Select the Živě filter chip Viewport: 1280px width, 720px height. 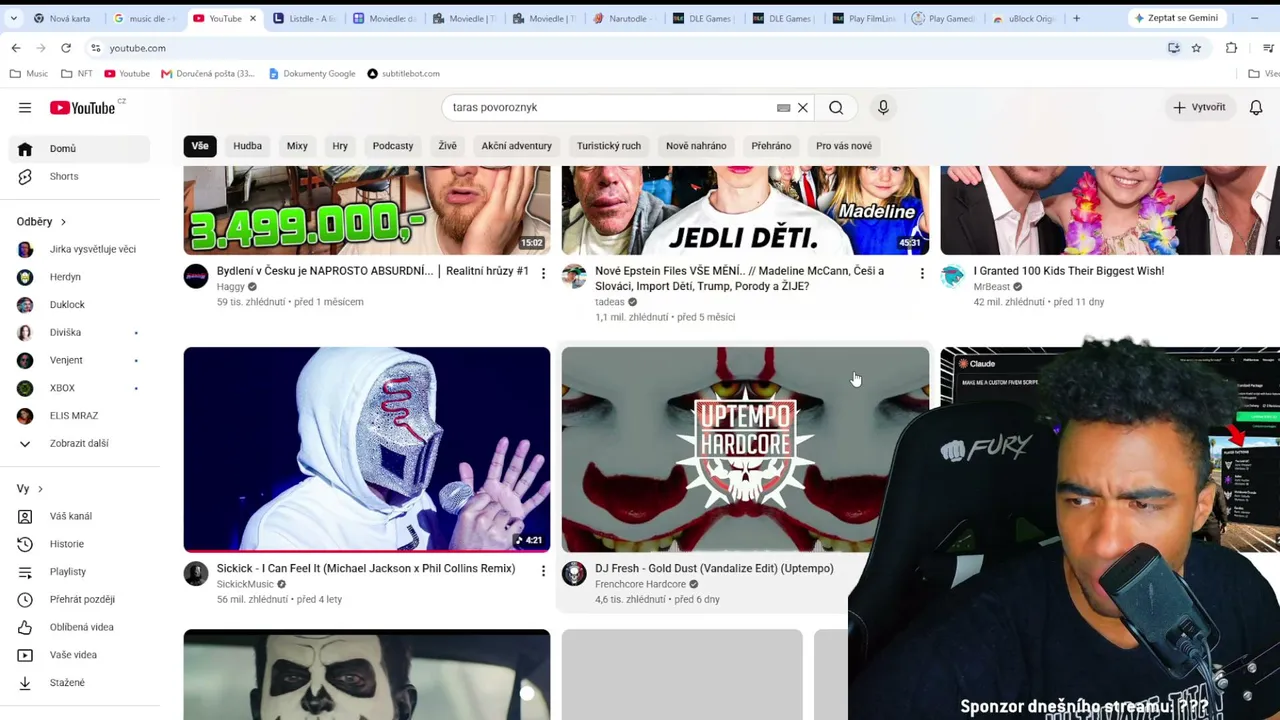447,146
